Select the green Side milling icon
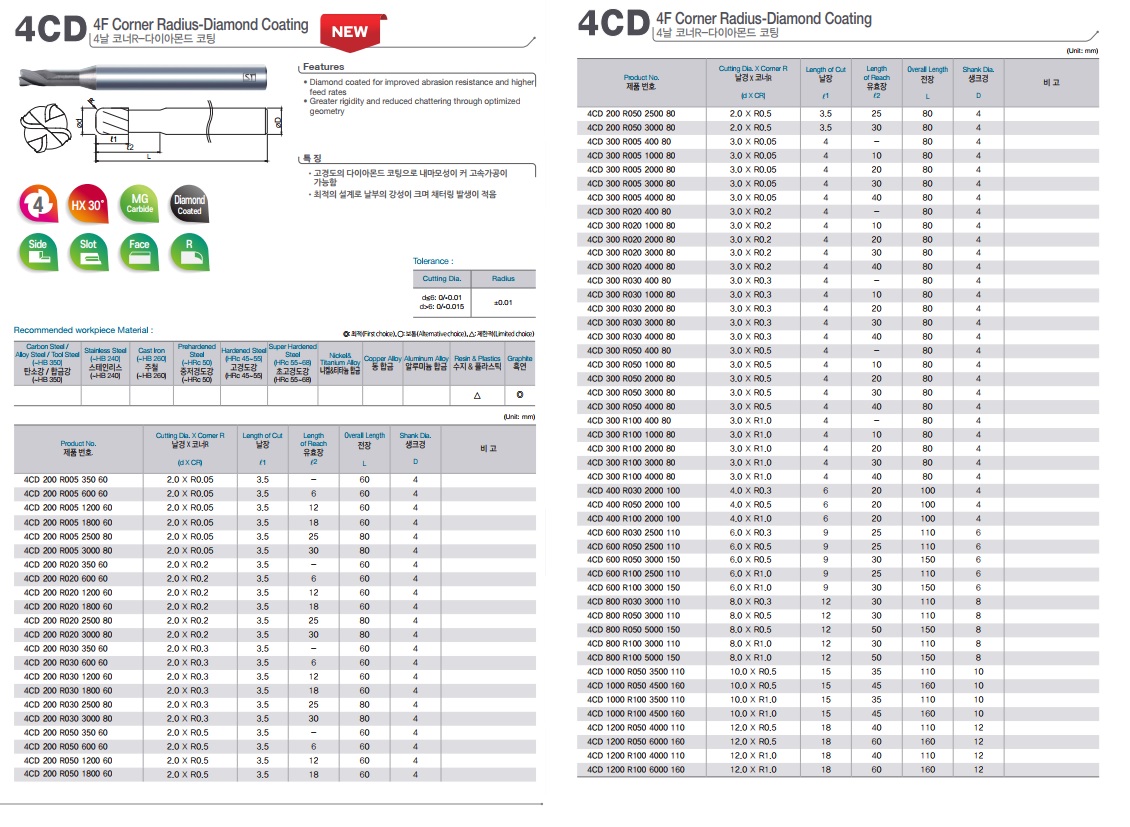Viewport: 1130px width, 827px height. coord(37,253)
